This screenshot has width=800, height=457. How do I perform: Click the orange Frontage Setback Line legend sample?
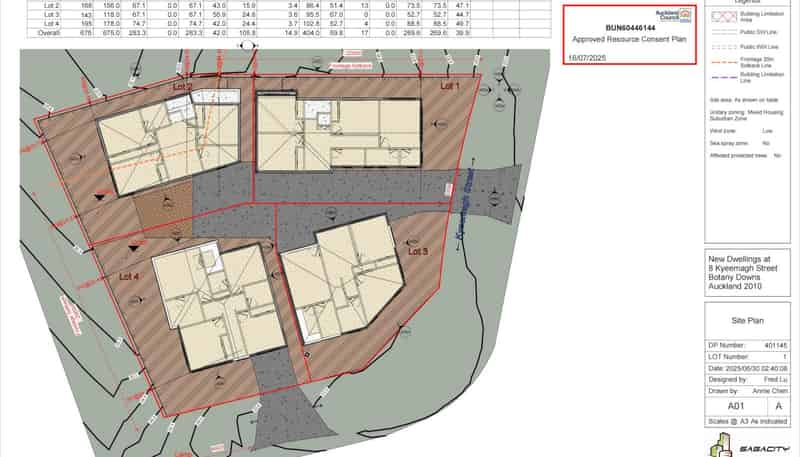[x=724, y=62]
